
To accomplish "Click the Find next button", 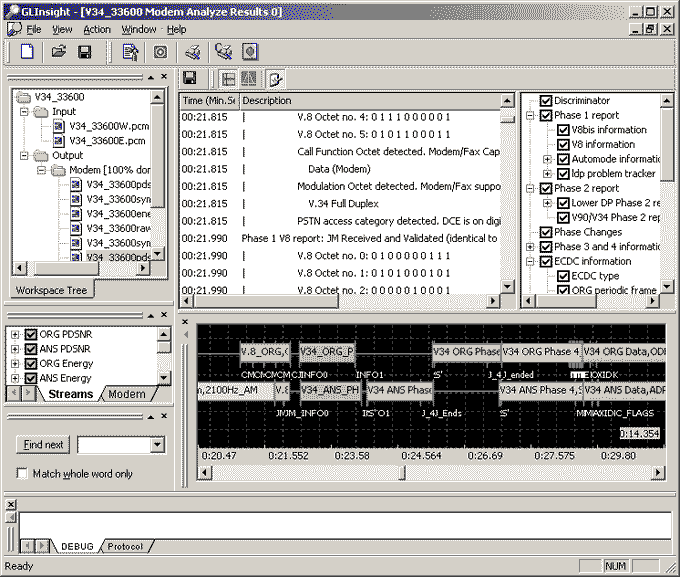I will [x=43, y=445].
